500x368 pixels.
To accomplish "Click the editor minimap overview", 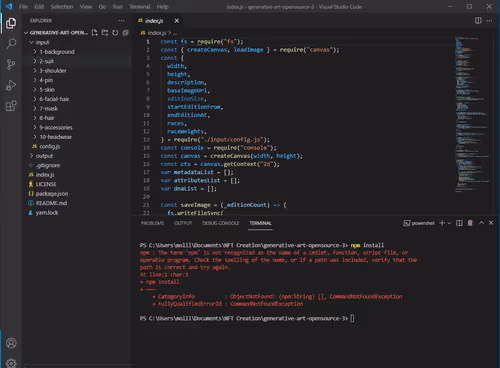I will [x=472, y=115].
